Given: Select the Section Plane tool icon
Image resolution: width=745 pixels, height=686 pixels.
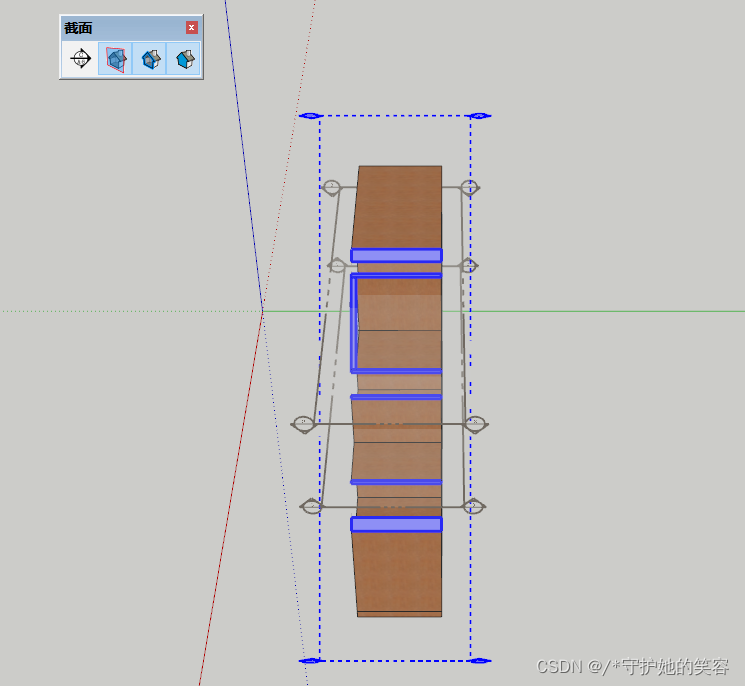Looking at the screenshot, I should tap(80, 59).
